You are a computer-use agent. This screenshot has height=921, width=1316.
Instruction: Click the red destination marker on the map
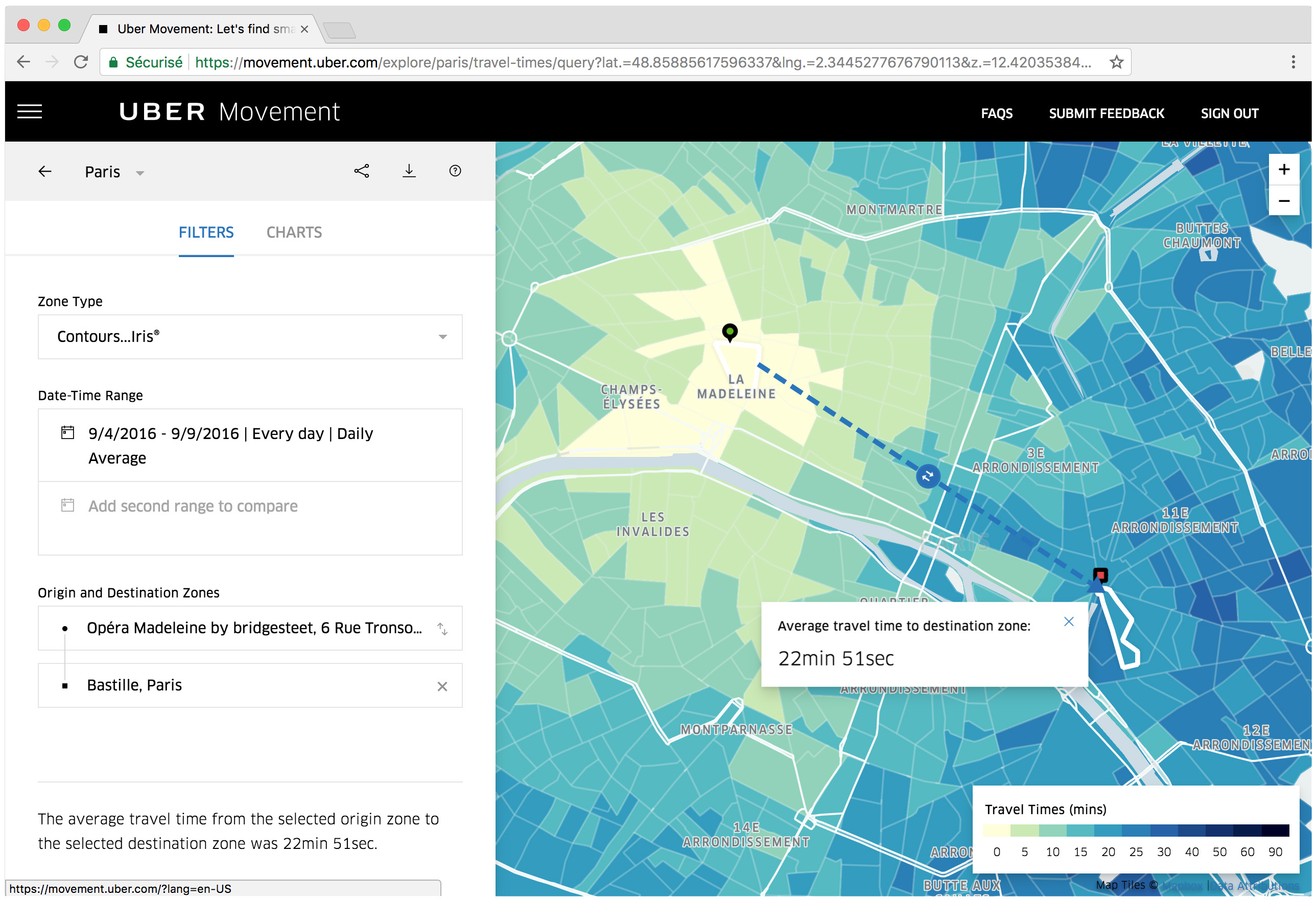click(x=1100, y=575)
